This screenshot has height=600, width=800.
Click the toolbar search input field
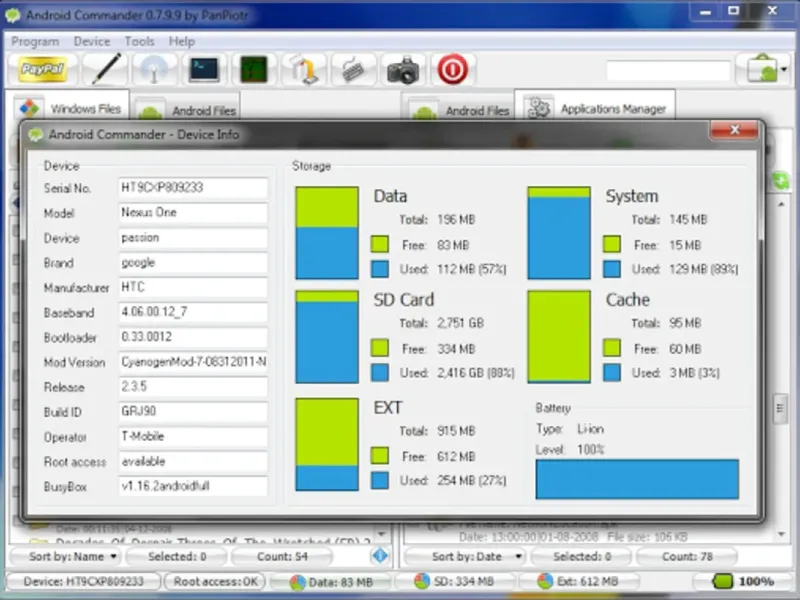(x=668, y=70)
